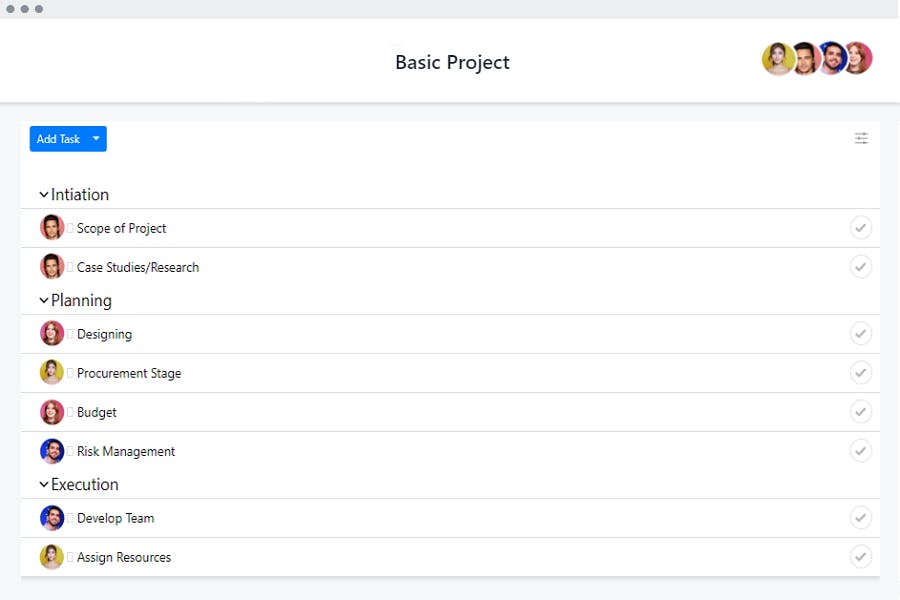Click the assignee avatar on Develop Team
Screen dimensions: 900x600
(52, 517)
